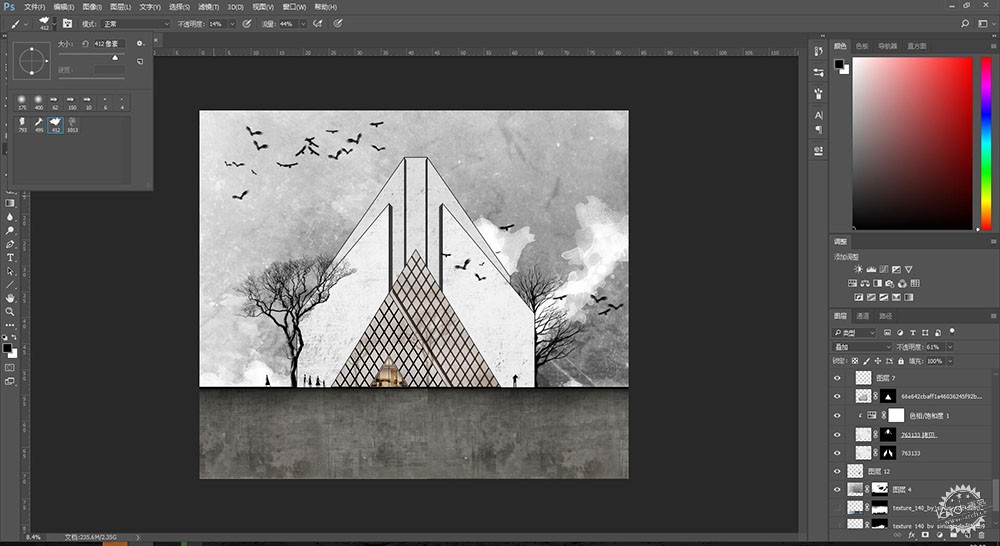Switch to the 色板 tab
The image size is (1000, 546).
tap(862, 46)
